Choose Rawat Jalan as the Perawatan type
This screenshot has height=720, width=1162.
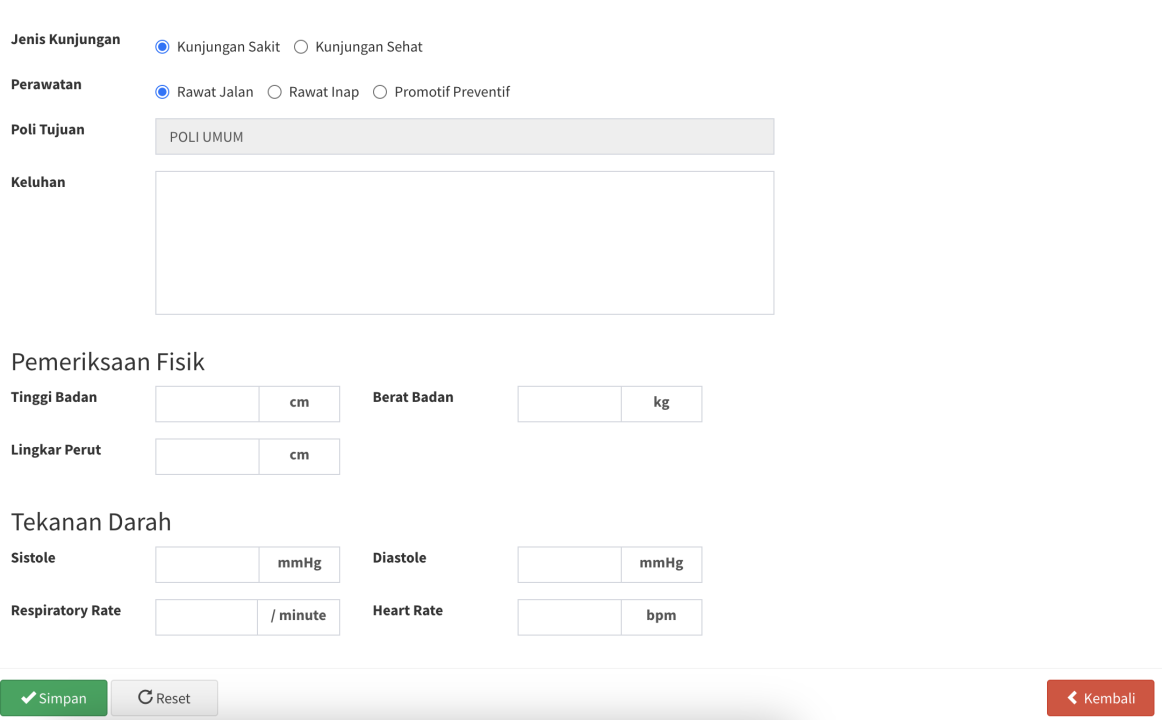coord(162,92)
